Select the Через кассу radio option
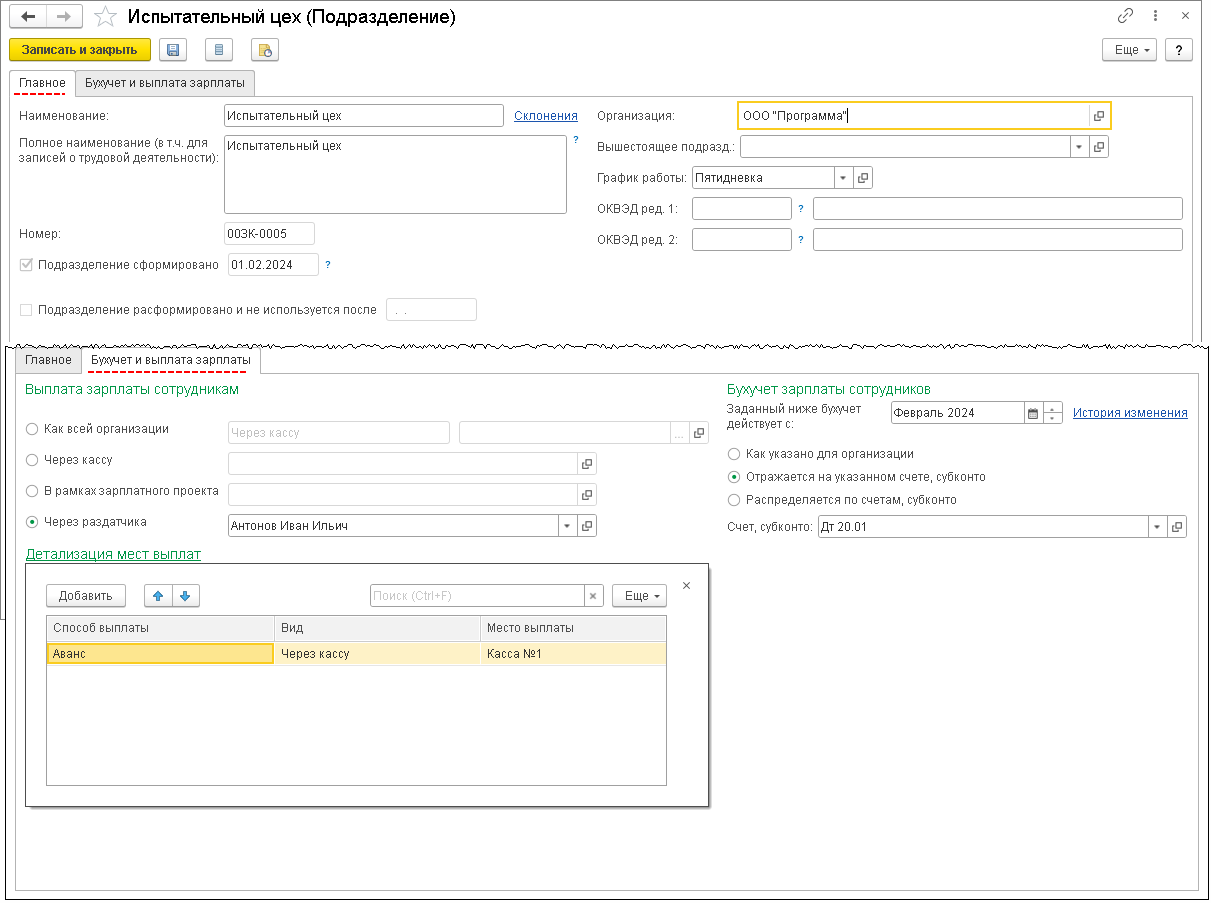Viewport: 1211px width, 903px height. 33,460
